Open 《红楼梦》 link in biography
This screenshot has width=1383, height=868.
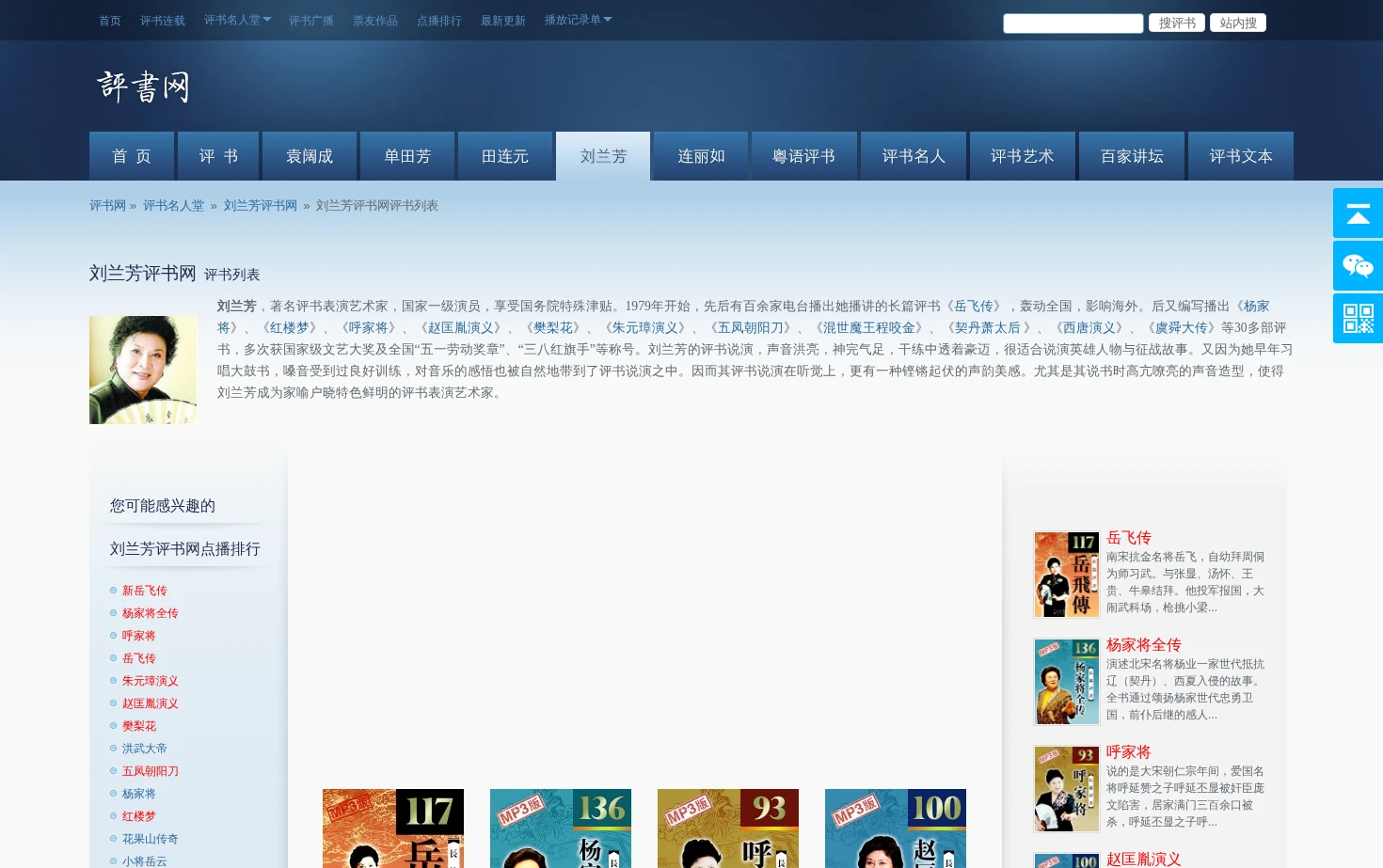pyautogui.click(x=289, y=328)
